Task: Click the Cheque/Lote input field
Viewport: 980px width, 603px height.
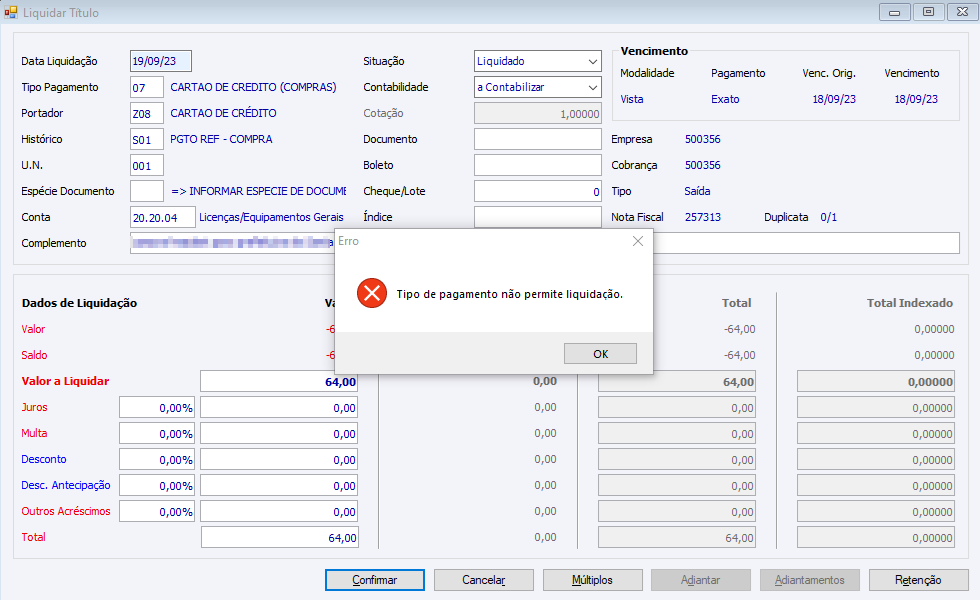Action: coord(538,191)
